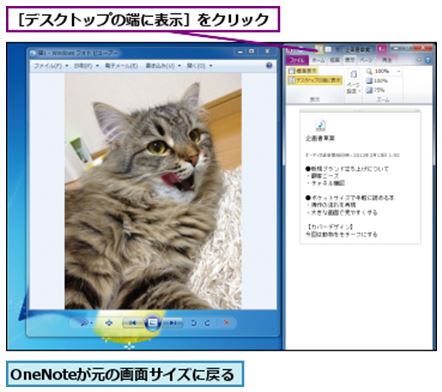
Task: Open the OneNote ファイル tab
Action: point(297,60)
